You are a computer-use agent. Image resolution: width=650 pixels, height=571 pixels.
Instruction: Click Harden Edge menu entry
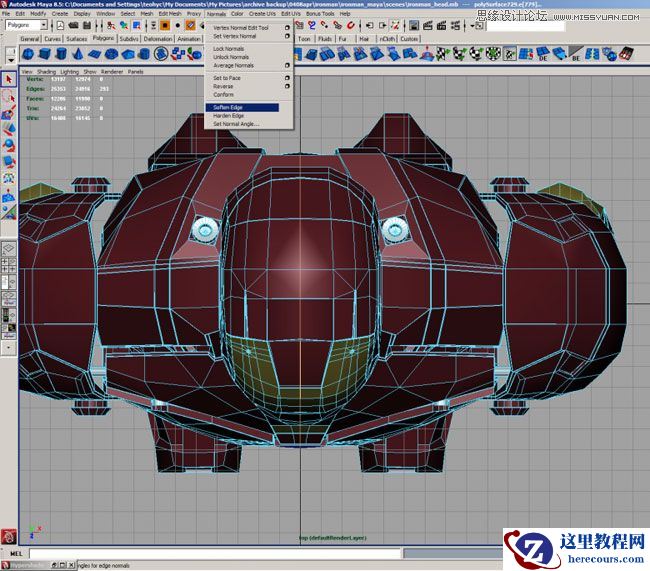(x=229, y=116)
